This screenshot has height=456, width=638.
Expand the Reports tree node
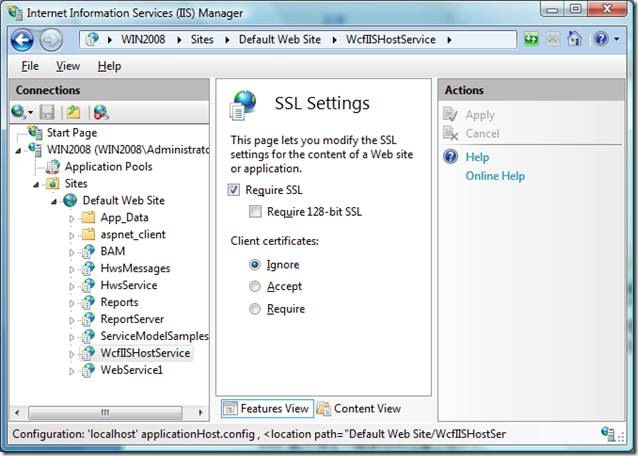[x=72, y=303]
